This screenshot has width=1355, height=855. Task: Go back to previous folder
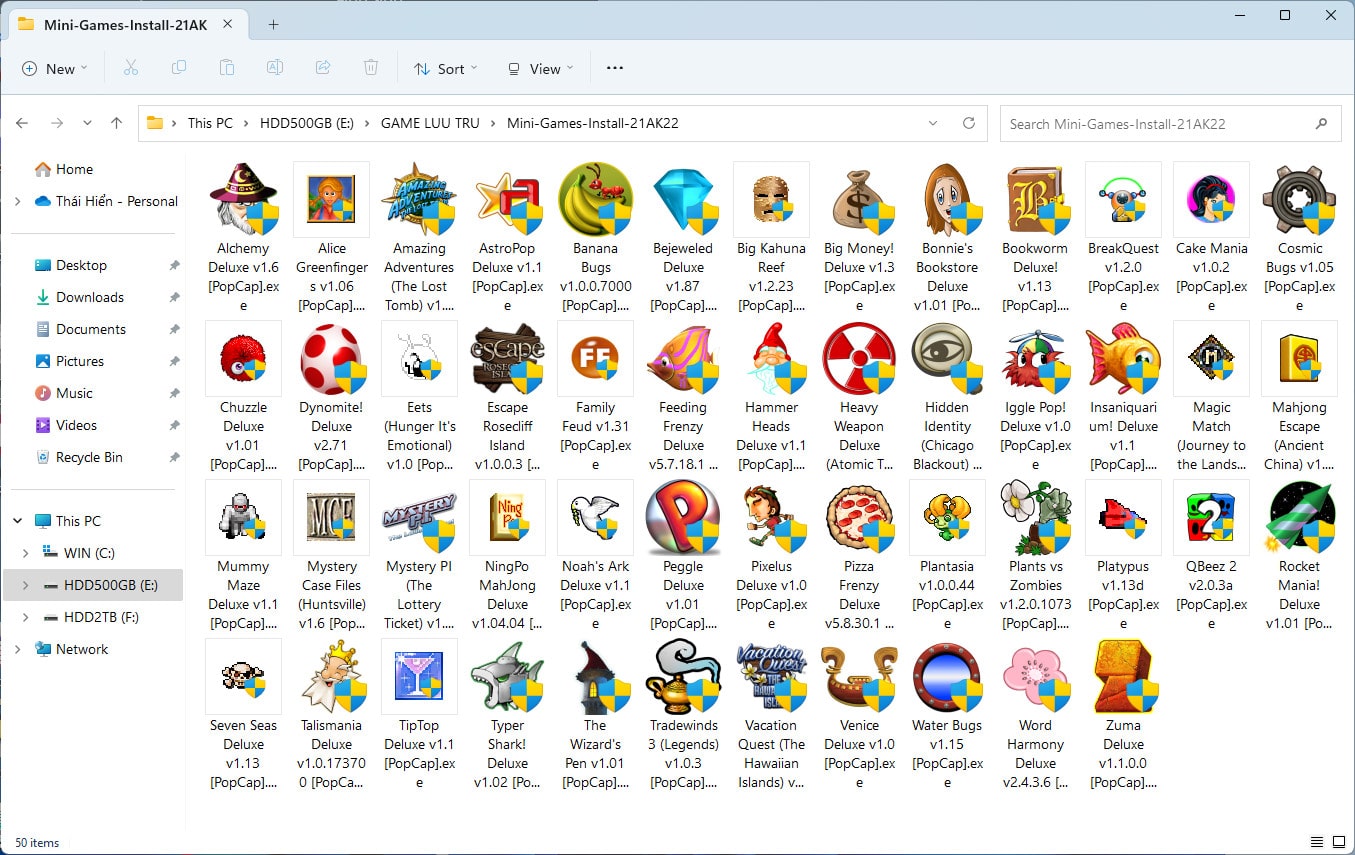coord(23,124)
